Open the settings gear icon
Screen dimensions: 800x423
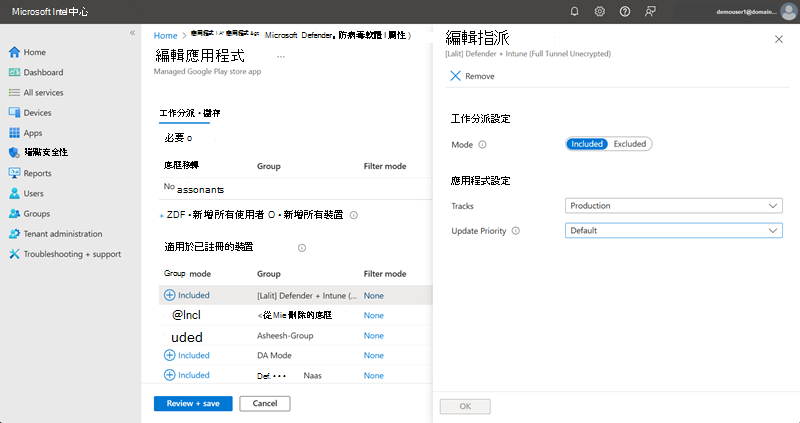[x=599, y=11]
